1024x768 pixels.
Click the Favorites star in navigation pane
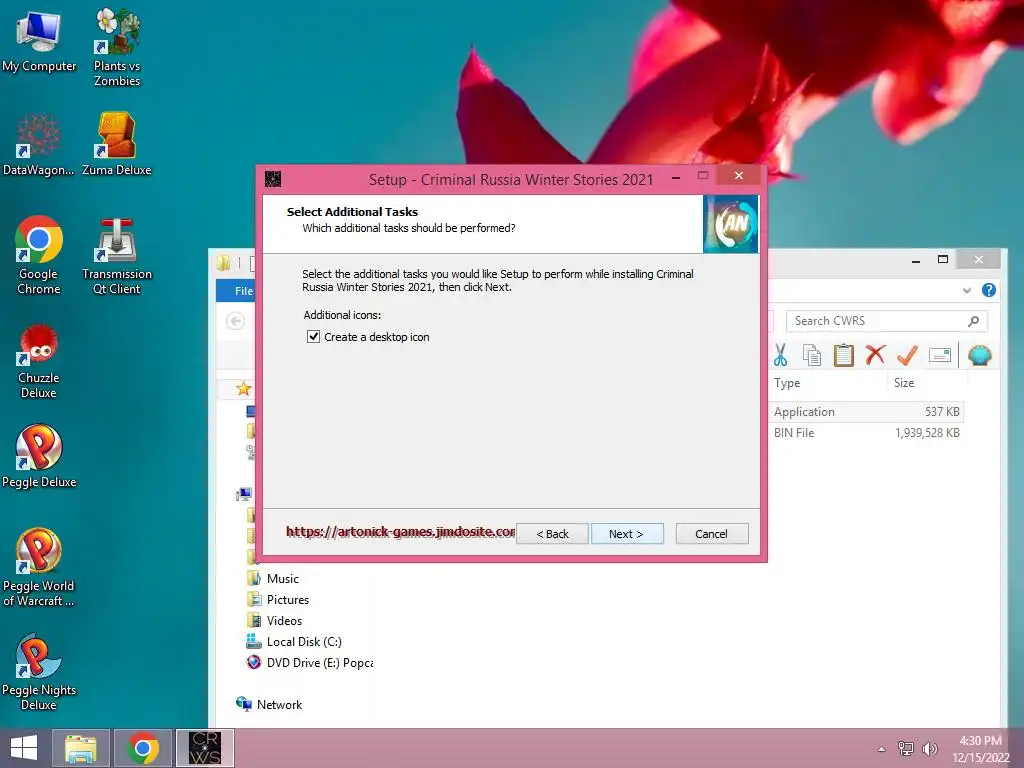point(244,389)
